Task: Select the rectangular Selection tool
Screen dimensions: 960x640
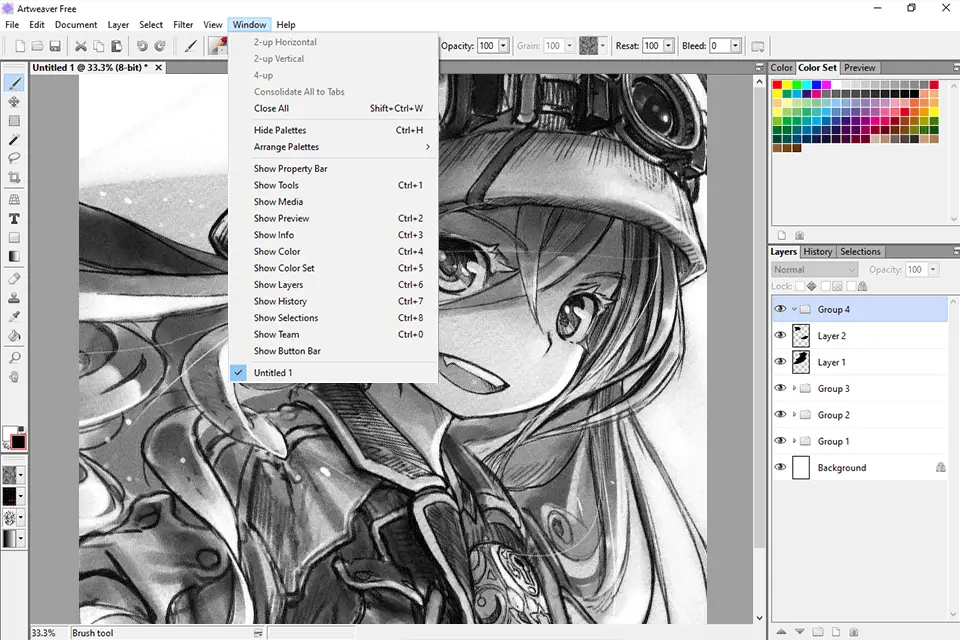Action: [x=14, y=121]
